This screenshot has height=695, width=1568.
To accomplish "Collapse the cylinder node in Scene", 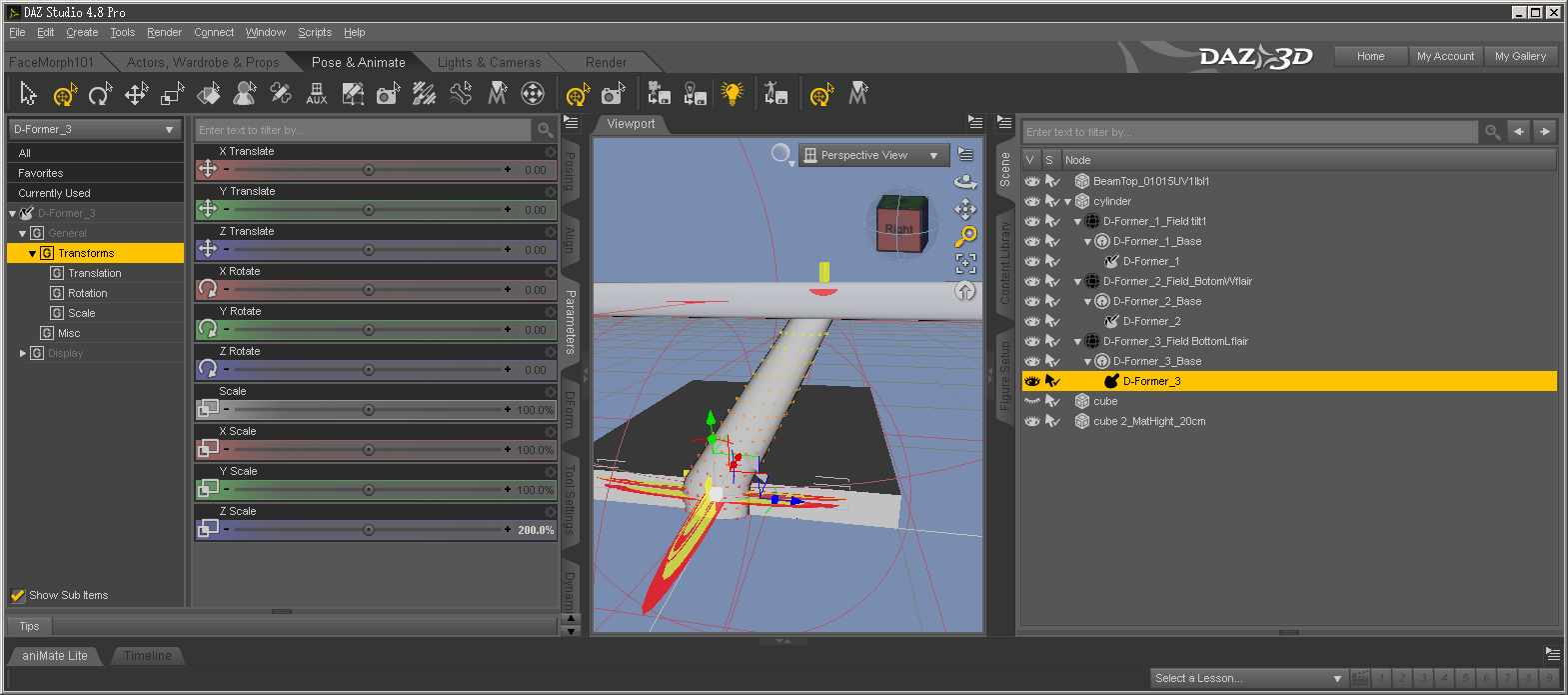I will click(1067, 201).
